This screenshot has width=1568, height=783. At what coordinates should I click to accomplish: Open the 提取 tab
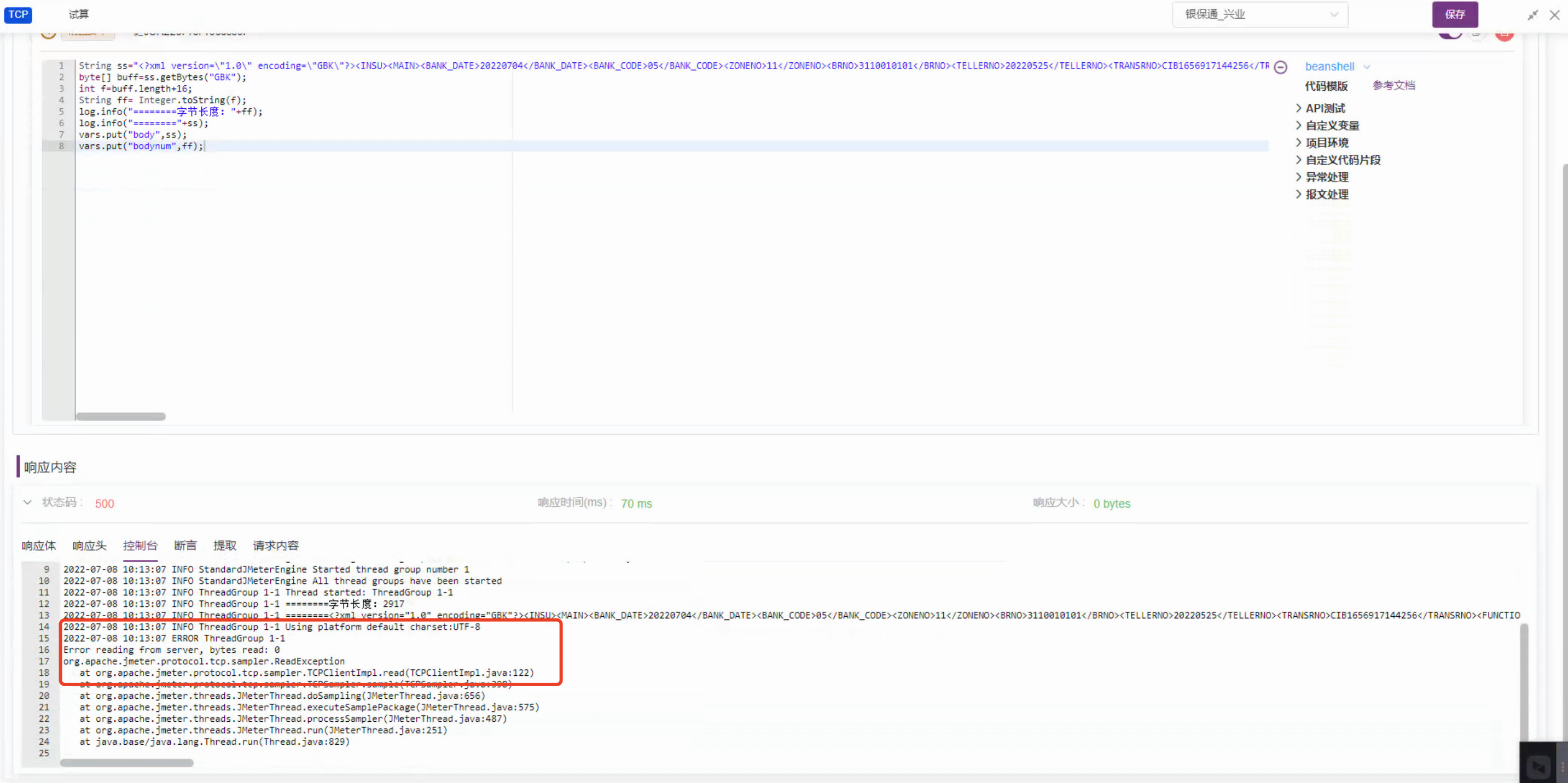click(x=225, y=546)
